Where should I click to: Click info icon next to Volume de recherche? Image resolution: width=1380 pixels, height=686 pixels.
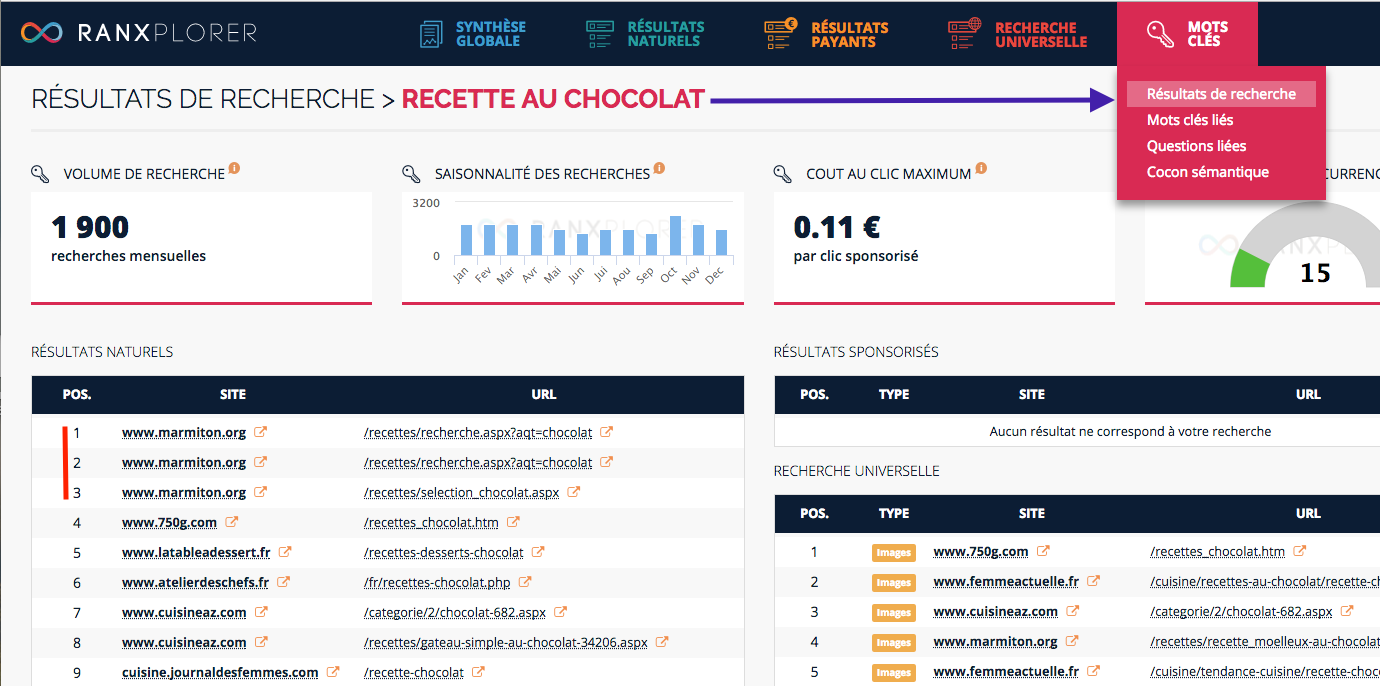(234, 168)
